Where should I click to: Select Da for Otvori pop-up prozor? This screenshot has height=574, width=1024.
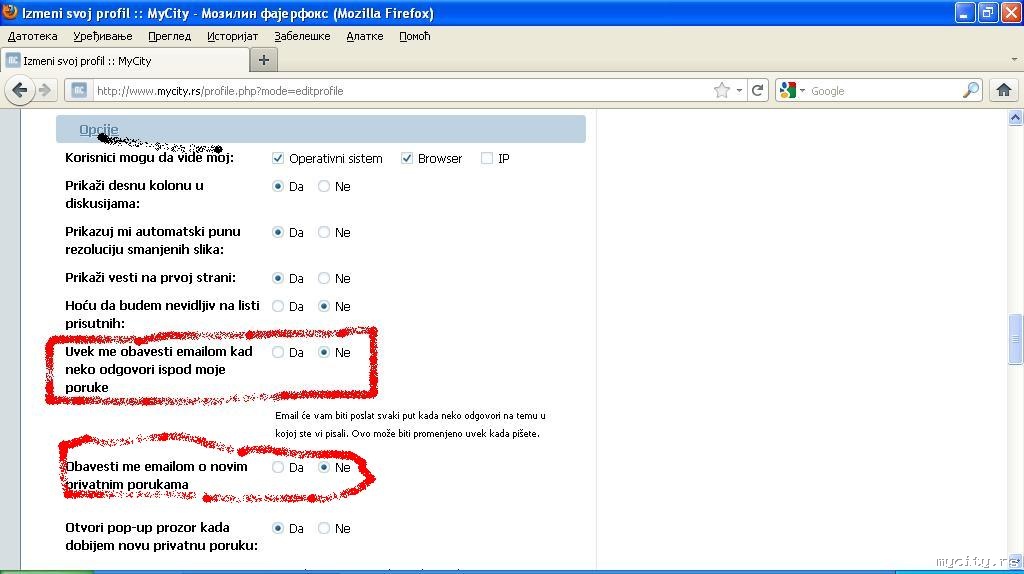[x=278, y=528]
